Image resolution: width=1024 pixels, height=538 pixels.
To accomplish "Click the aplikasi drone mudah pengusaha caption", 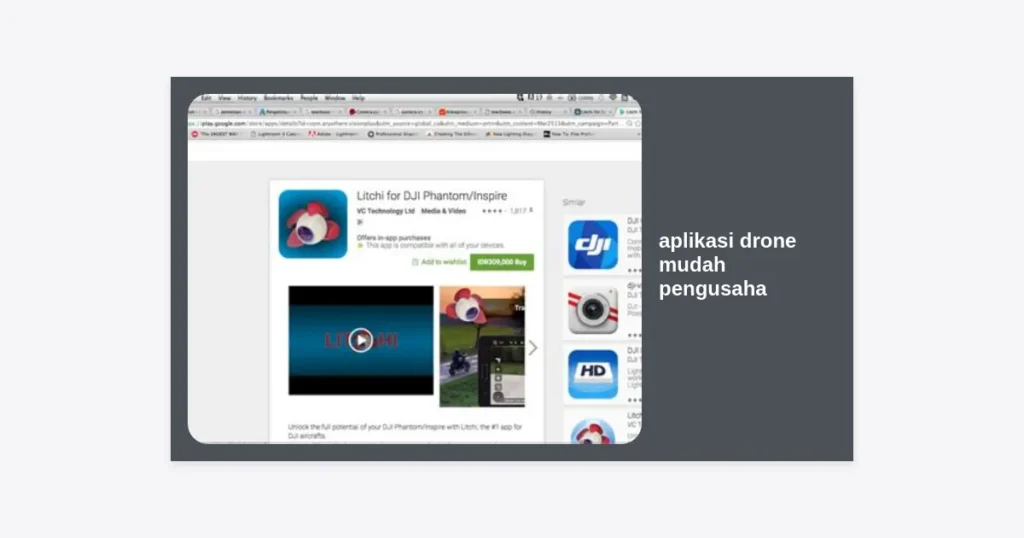I will (727, 264).
